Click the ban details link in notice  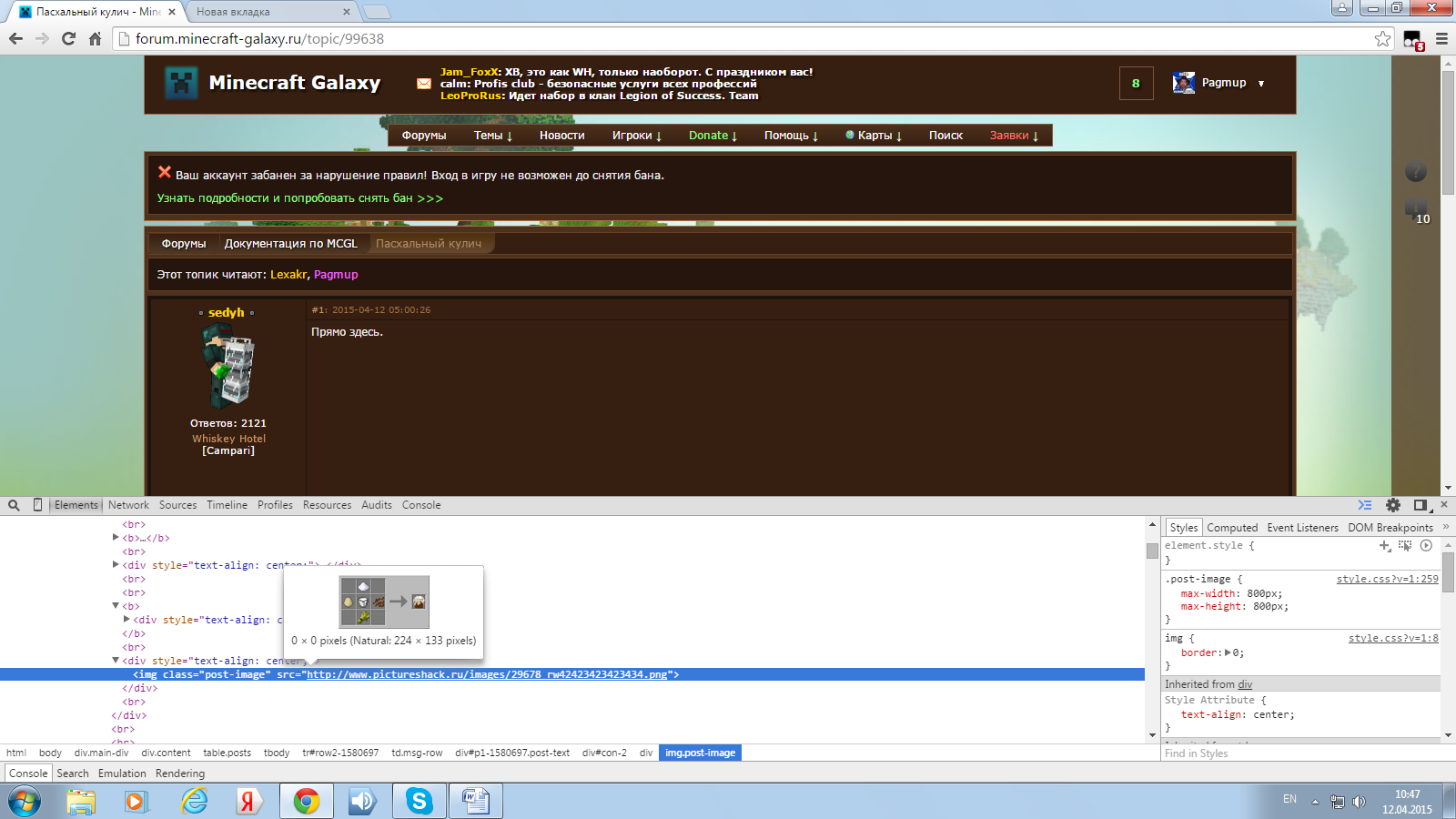pos(299,198)
